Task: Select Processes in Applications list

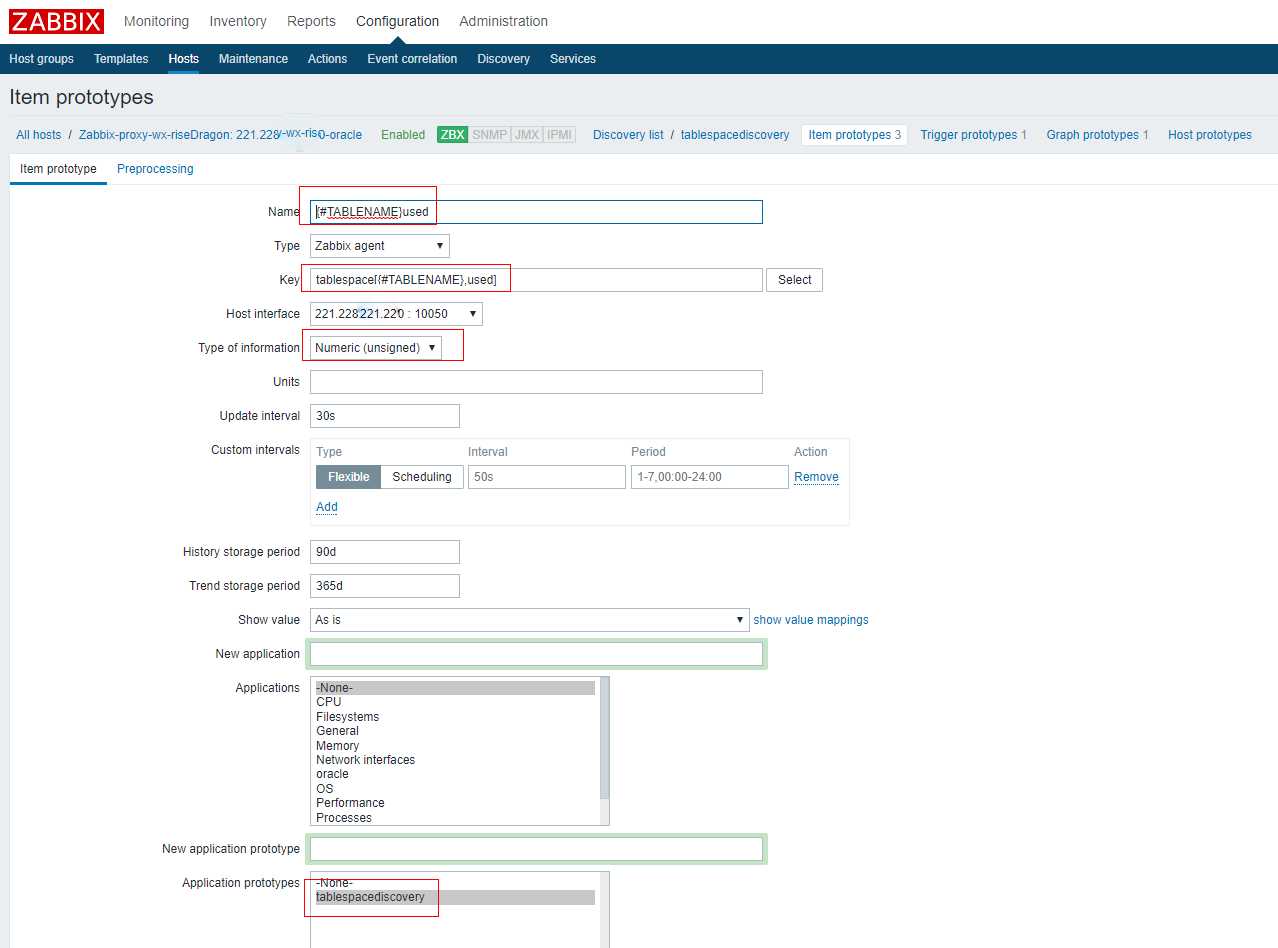Action: pos(455,818)
